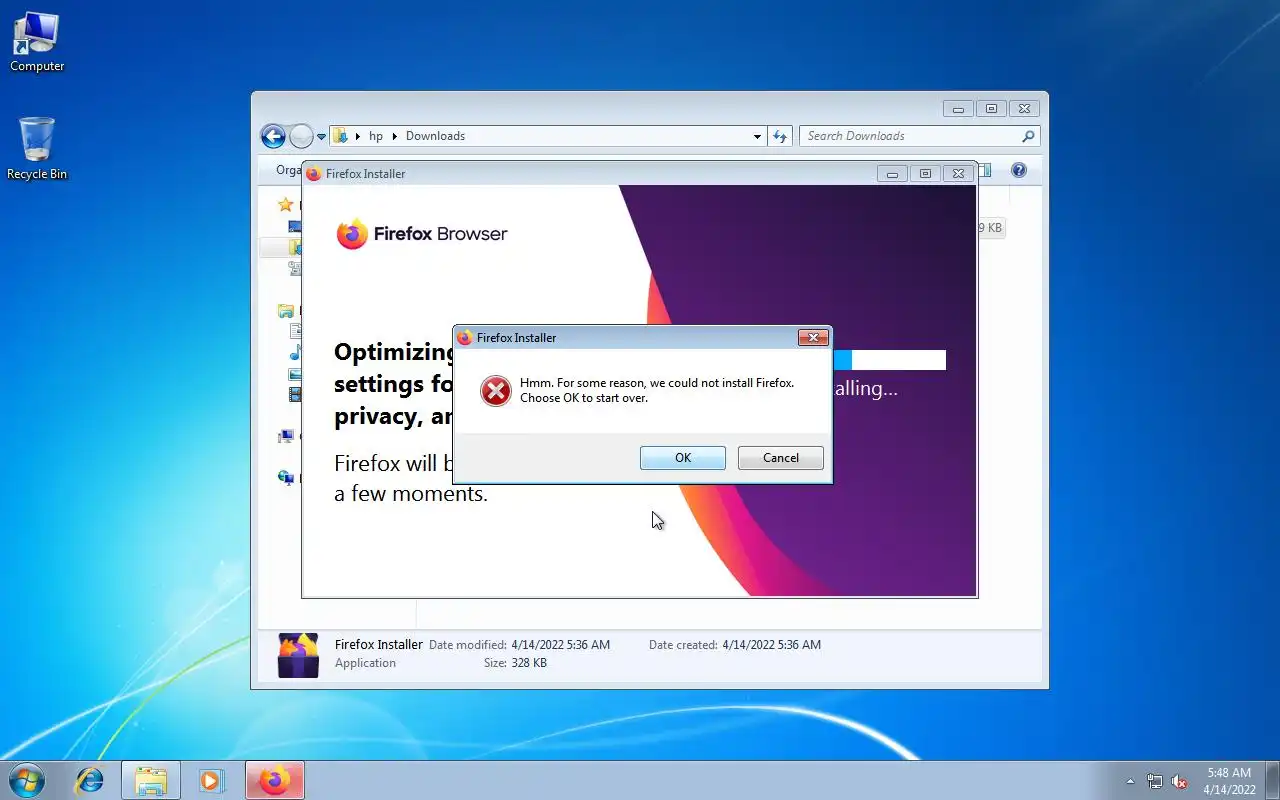Click the Music library icon in the navigation pane

pos(295,352)
